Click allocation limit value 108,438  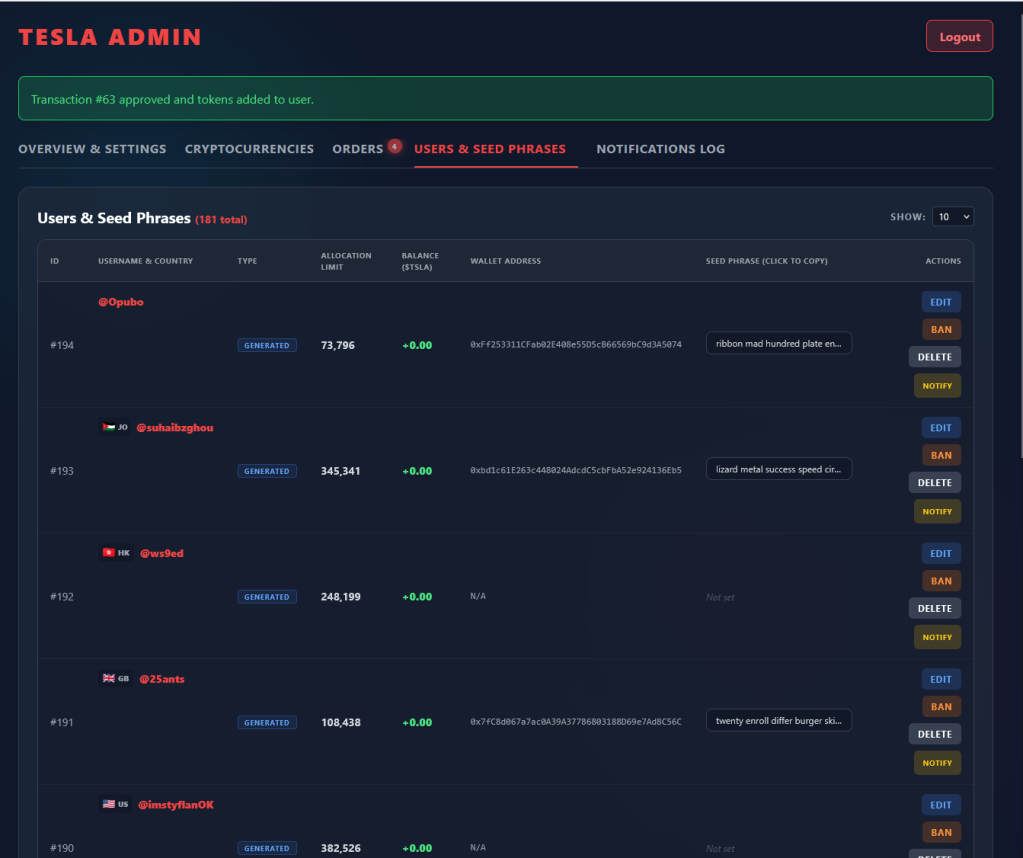pyautogui.click(x=341, y=722)
